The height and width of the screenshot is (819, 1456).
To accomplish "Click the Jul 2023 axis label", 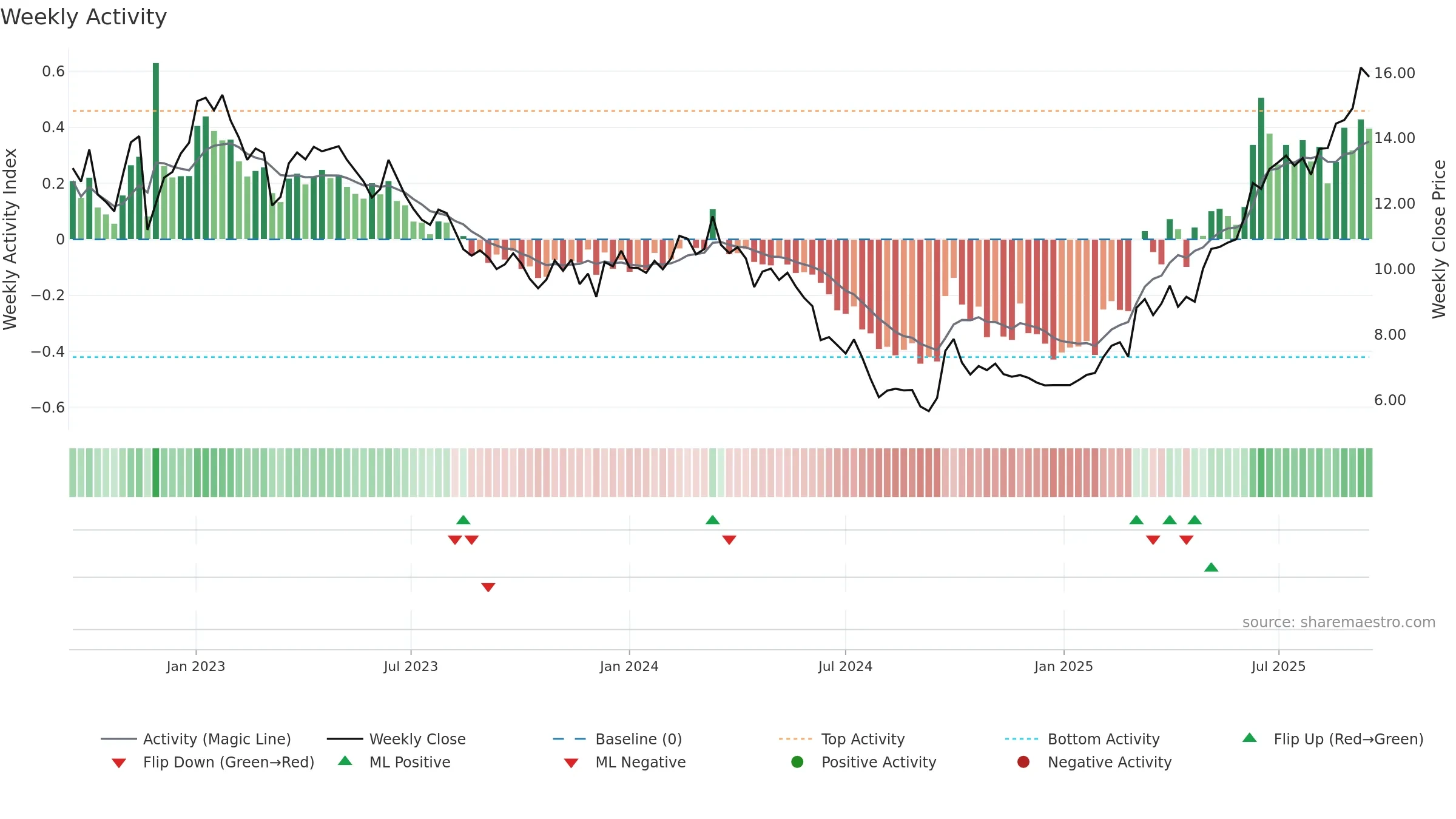I will point(411,666).
